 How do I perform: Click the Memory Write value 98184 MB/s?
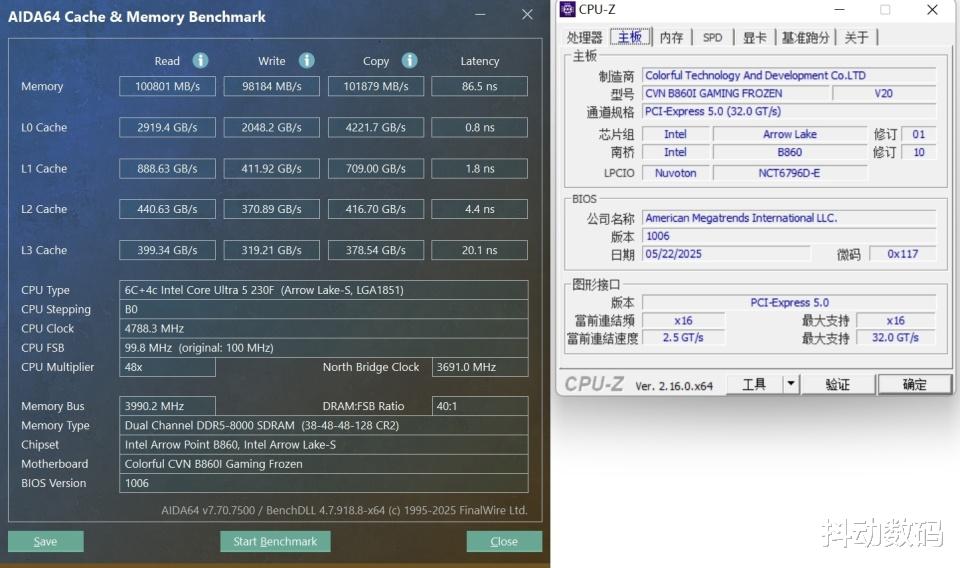click(x=271, y=86)
